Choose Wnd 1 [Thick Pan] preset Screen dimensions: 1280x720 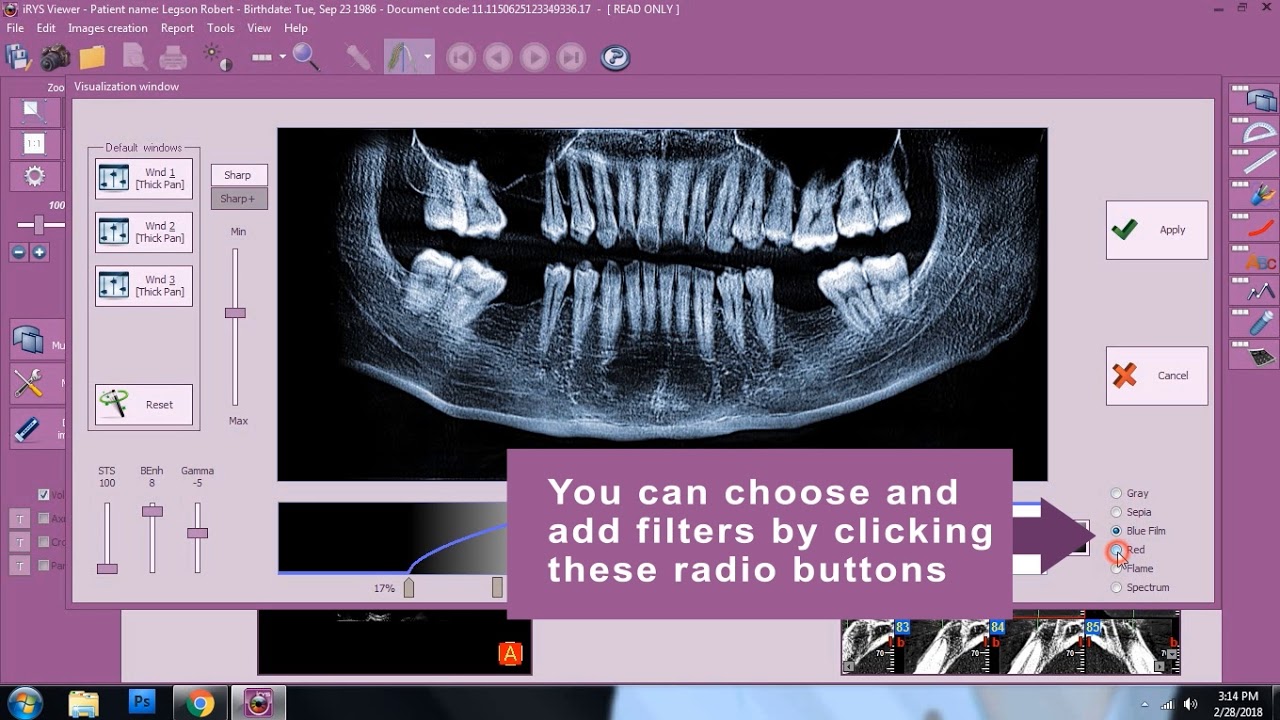tap(144, 179)
